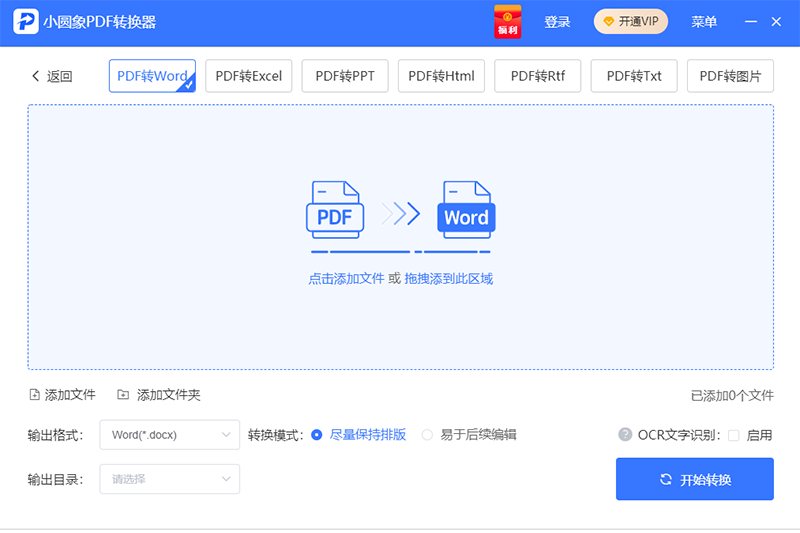Switch to the PDF转Excel tab
Image resolution: width=800 pixels, height=533 pixels.
249,76
